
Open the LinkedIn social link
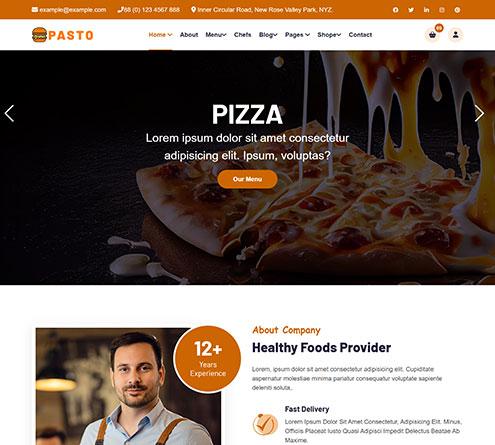pyautogui.click(x=426, y=10)
